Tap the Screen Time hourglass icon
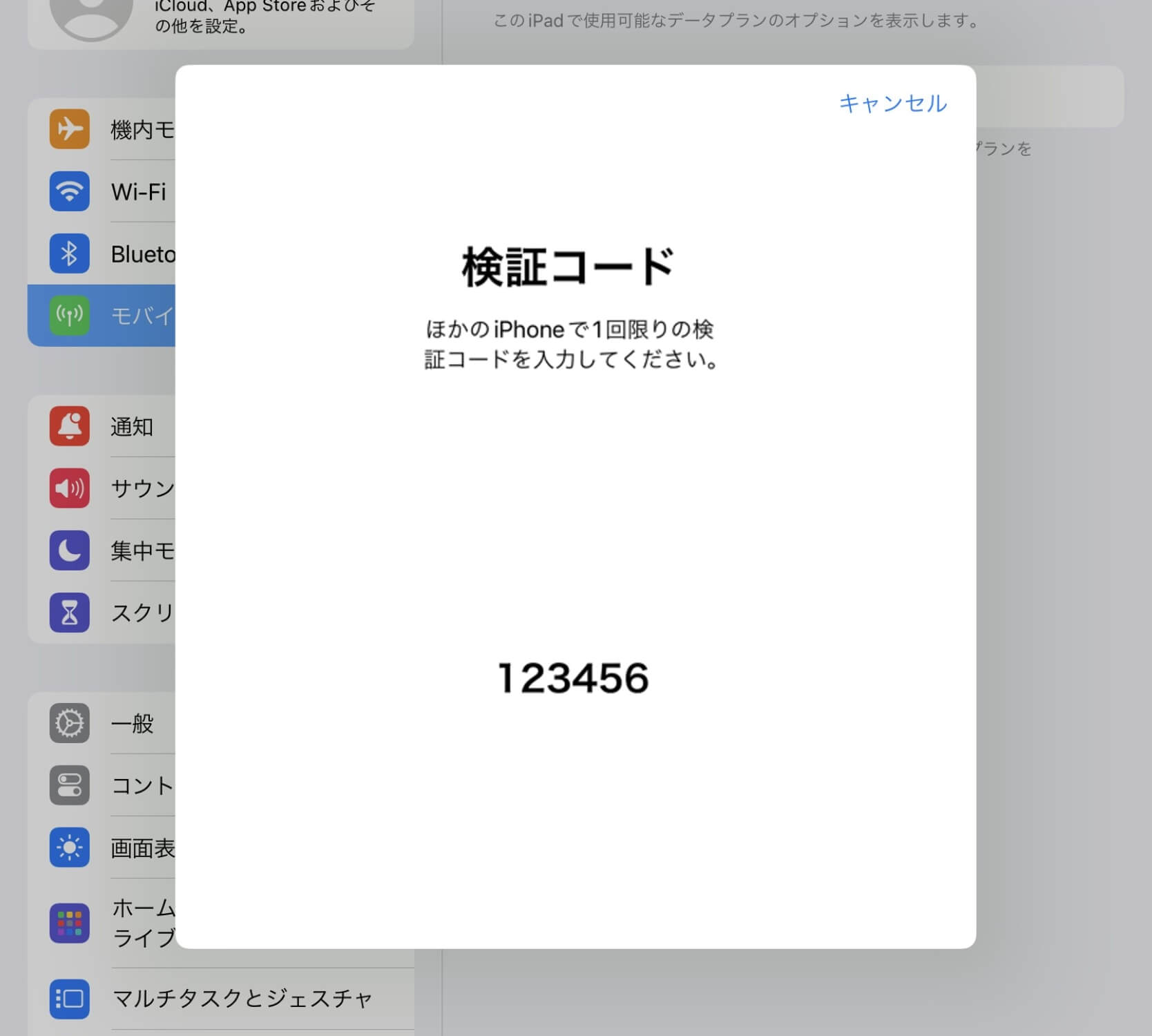Viewport: 1152px width, 1036px height. pos(69,613)
